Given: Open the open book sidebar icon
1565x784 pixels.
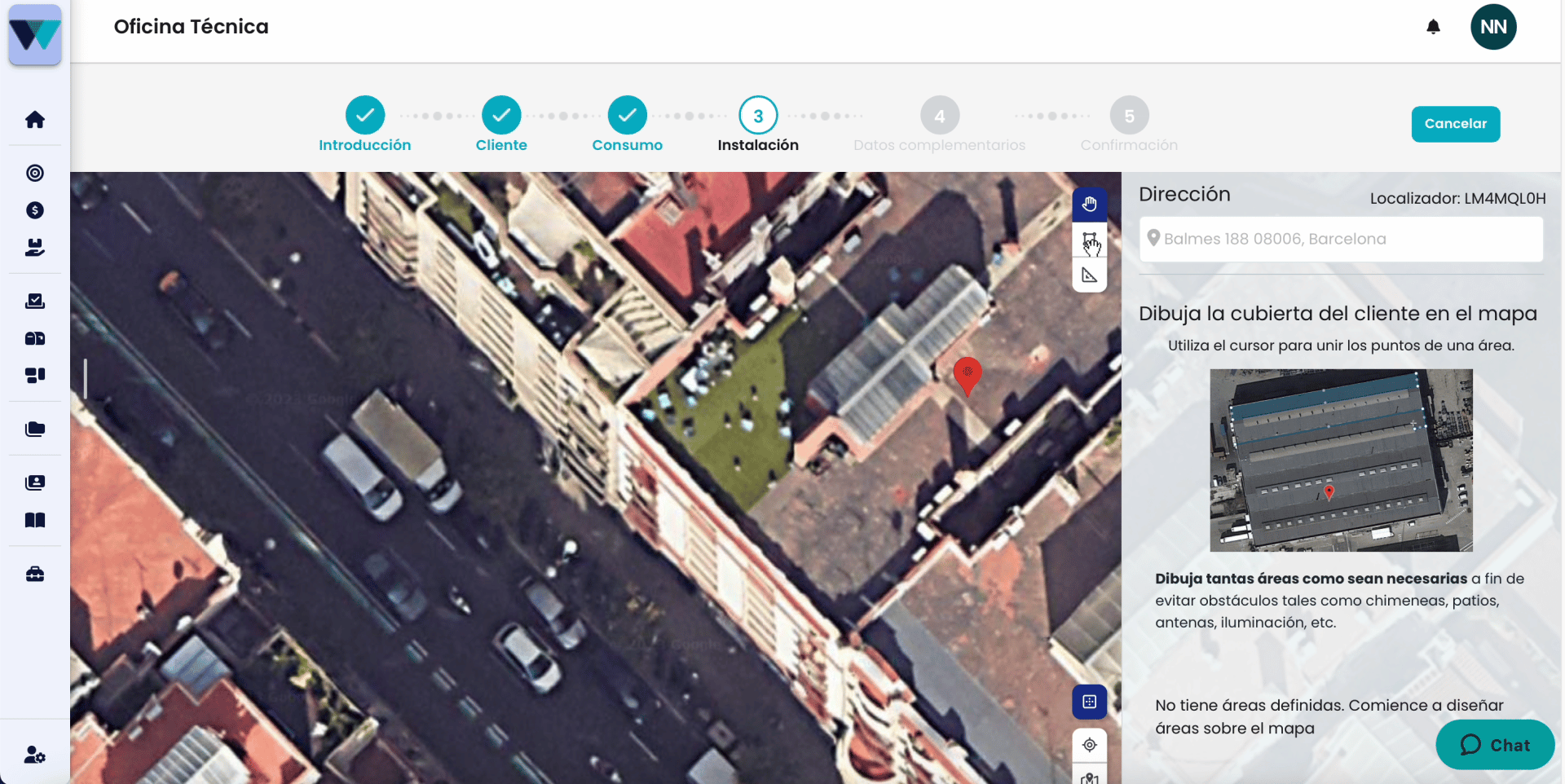Looking at the screenshot, I should pyautogui.click(x=35, y=520).
